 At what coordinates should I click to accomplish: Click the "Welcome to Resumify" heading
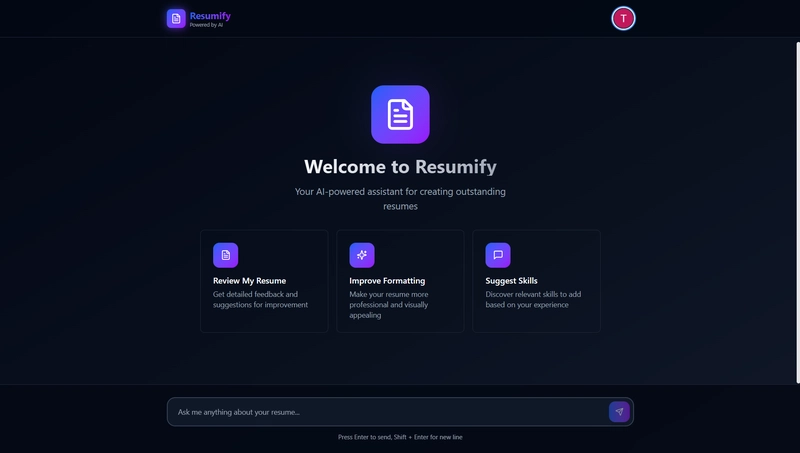(x=400, y=167)
